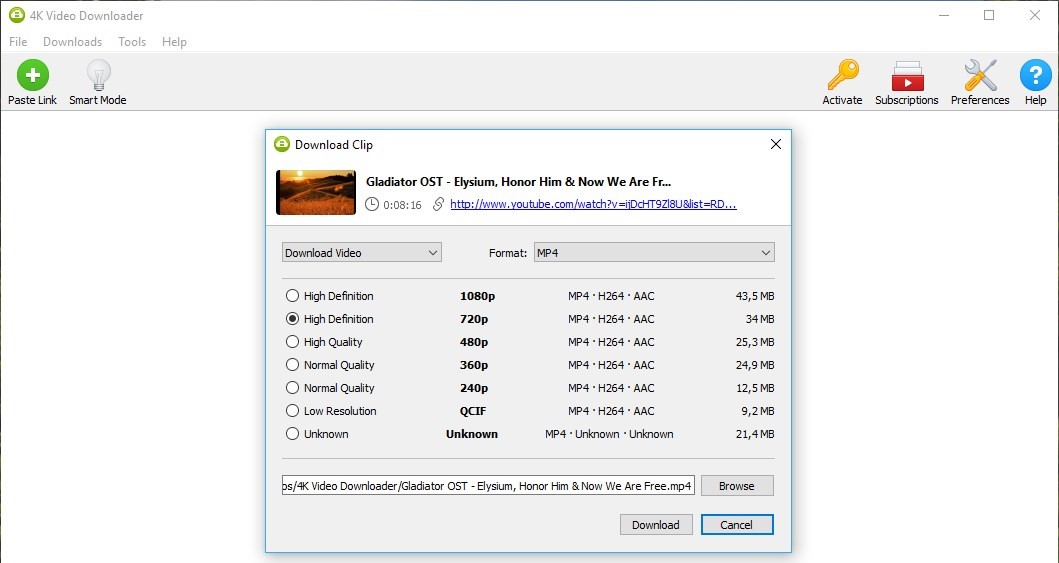This screenshot has width=1059, height=563.
Task: Click the green Paste Link icon
Action: coord(32,75)
